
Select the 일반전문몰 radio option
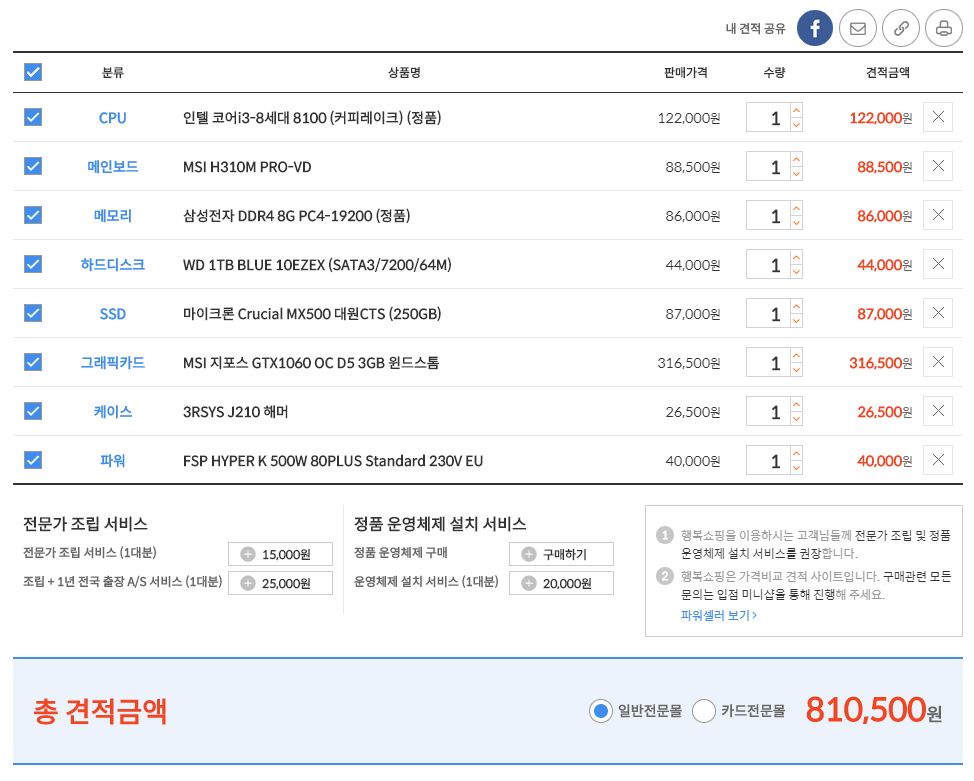pos(601,711)
